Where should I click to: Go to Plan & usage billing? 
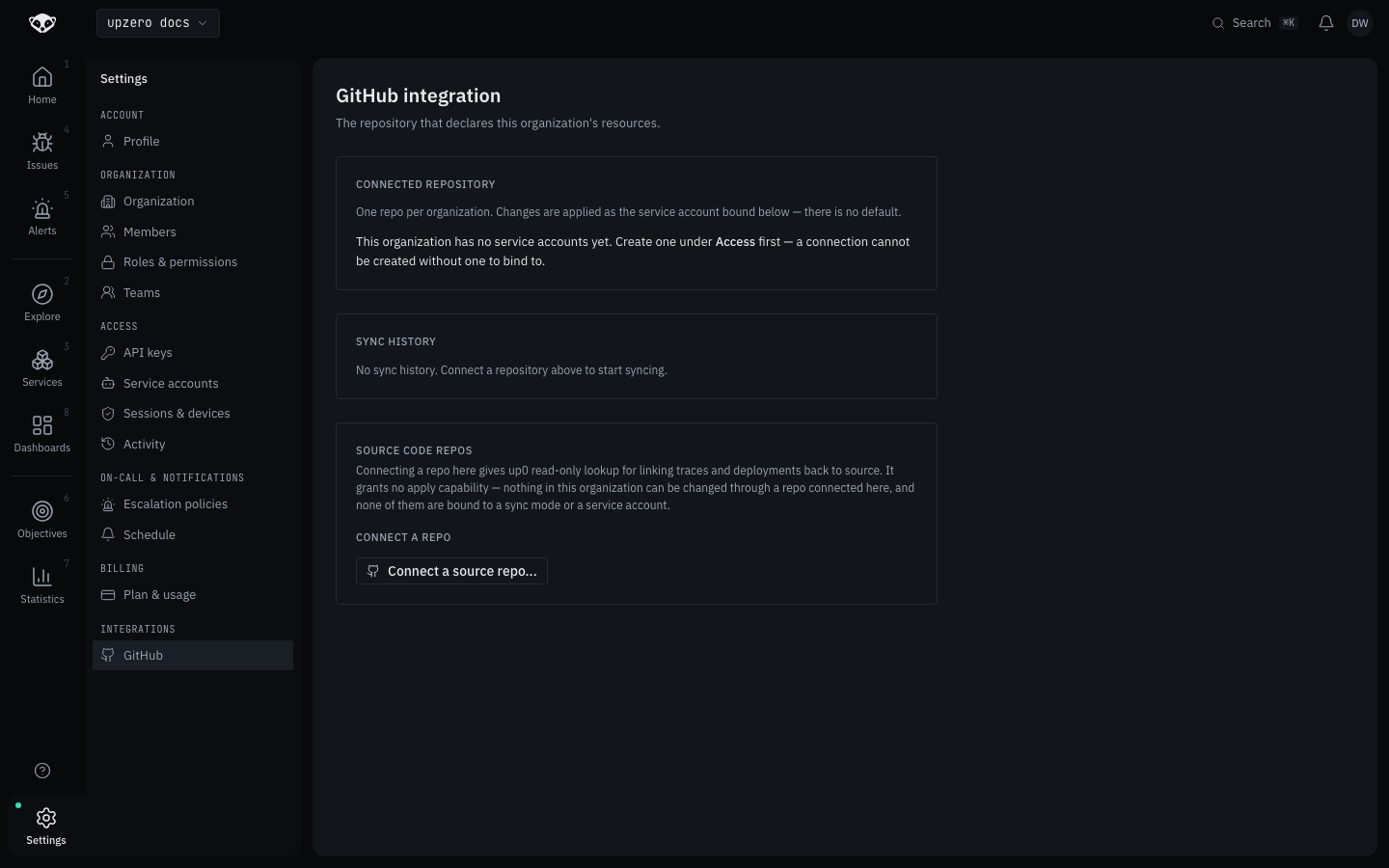click(x=193, y=595)
